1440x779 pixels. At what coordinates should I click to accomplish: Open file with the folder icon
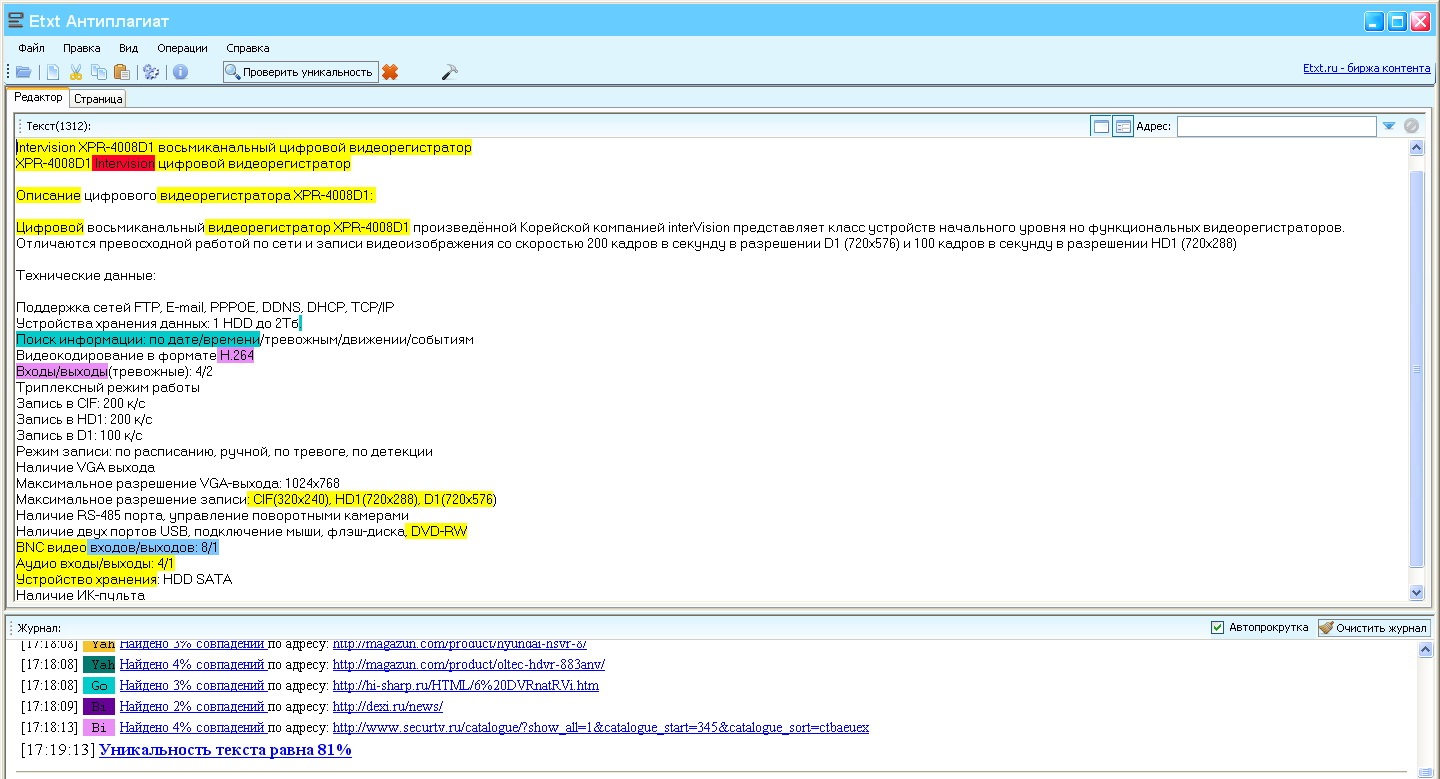[24, 72]
